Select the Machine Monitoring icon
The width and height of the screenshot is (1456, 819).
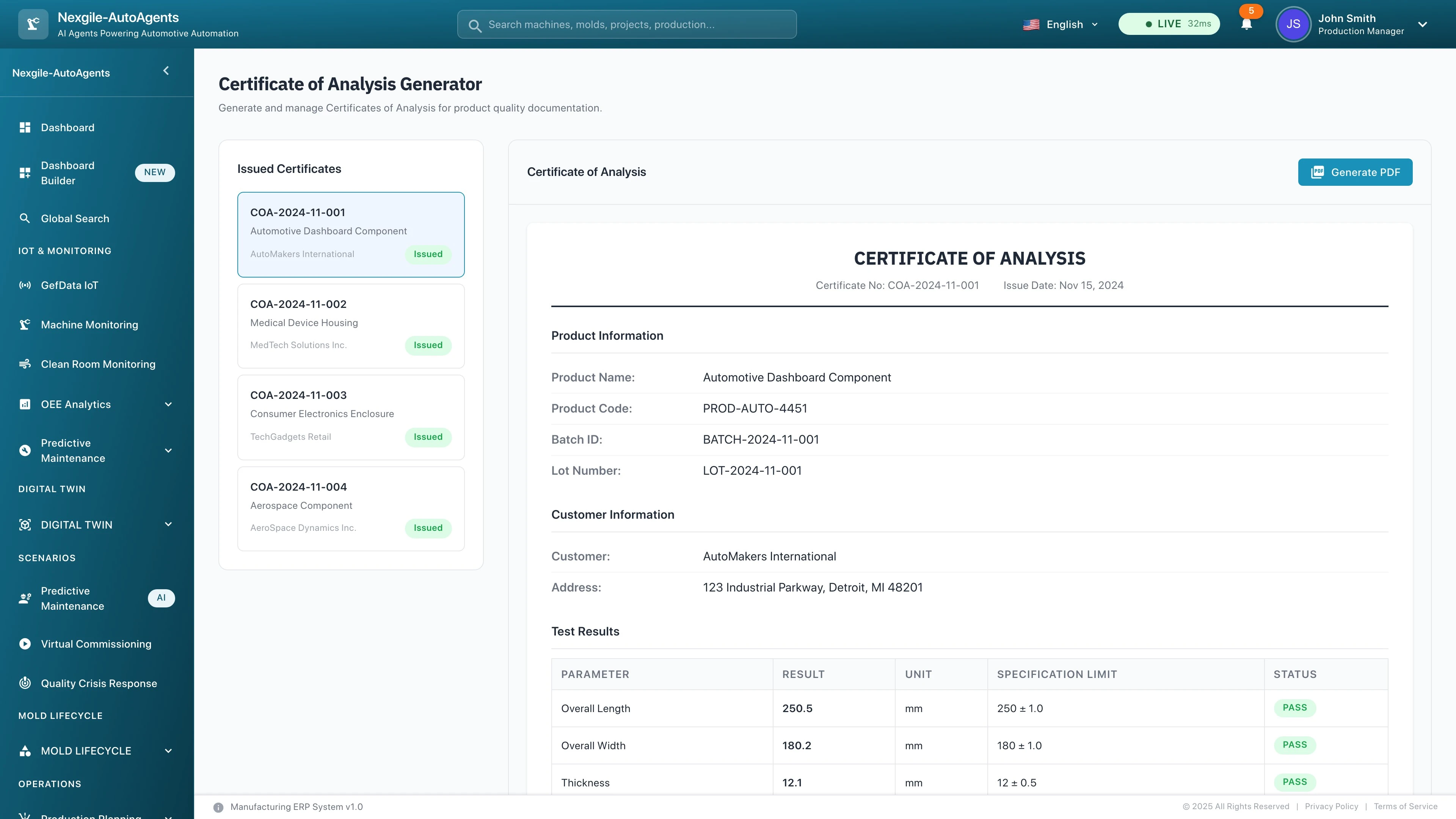tap(25, 325)
